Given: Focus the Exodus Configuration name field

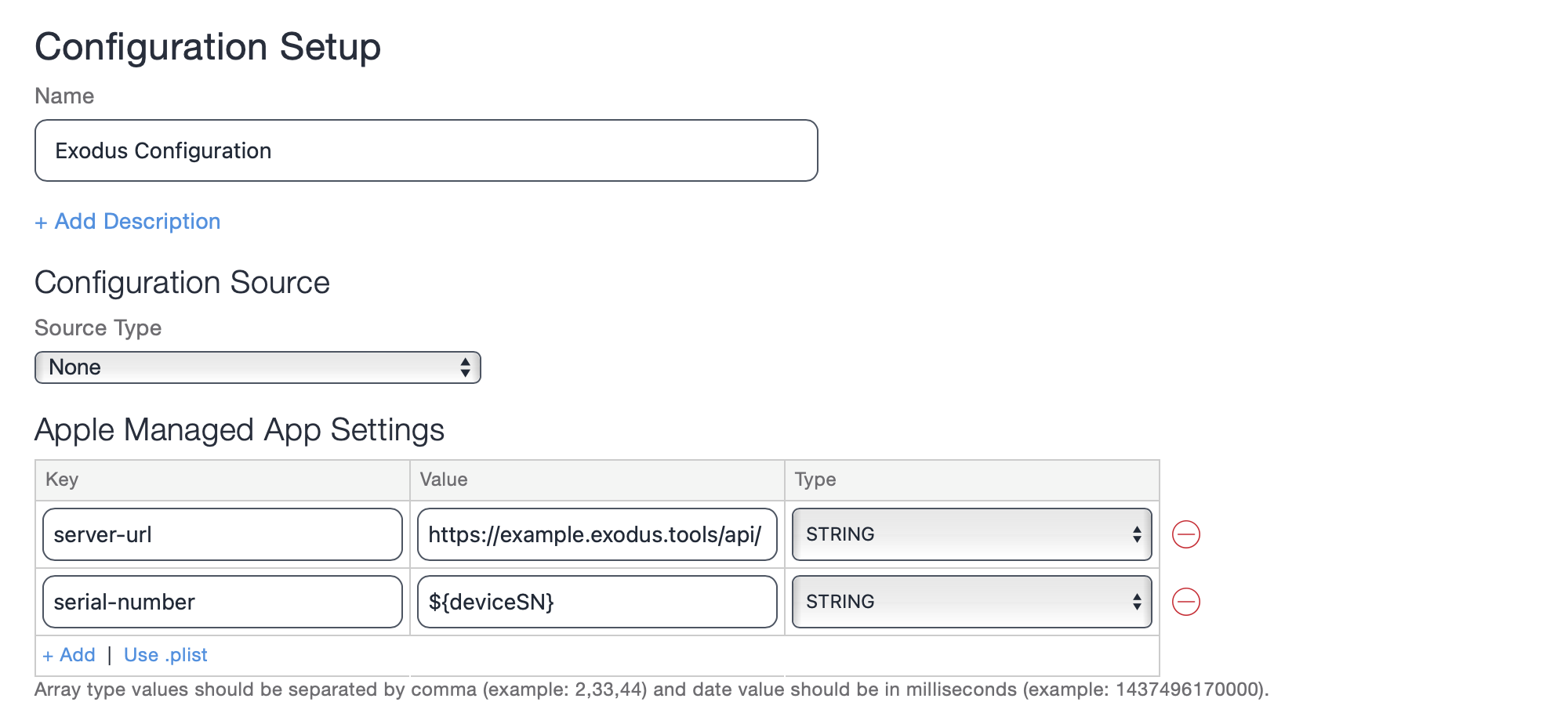Looking at the screenshot, I should 426,150.
